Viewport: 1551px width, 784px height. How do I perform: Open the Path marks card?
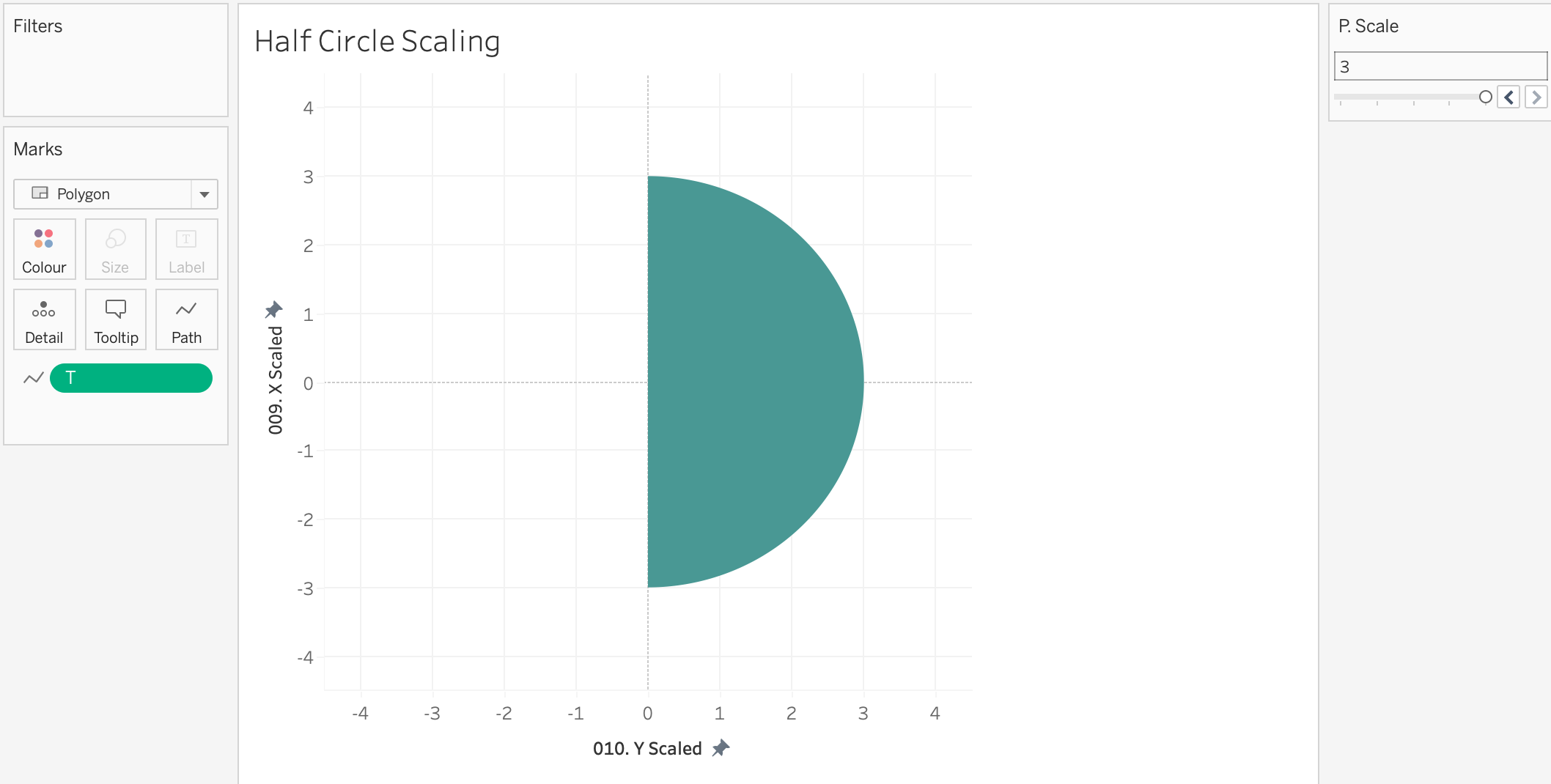tap(186, 319)
